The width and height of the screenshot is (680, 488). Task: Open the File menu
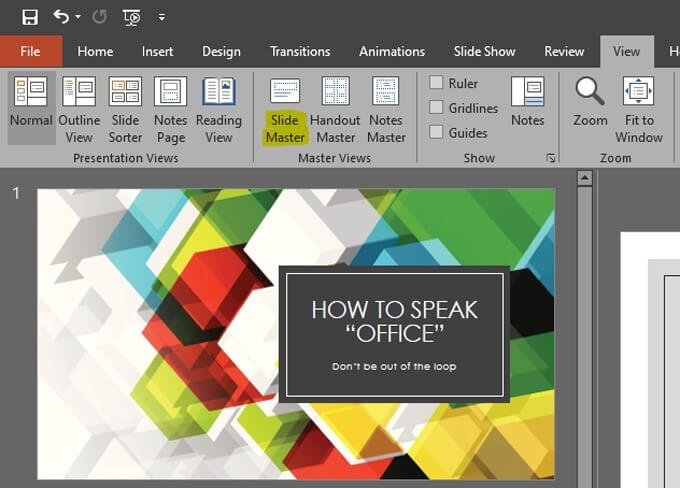[30, 52]
